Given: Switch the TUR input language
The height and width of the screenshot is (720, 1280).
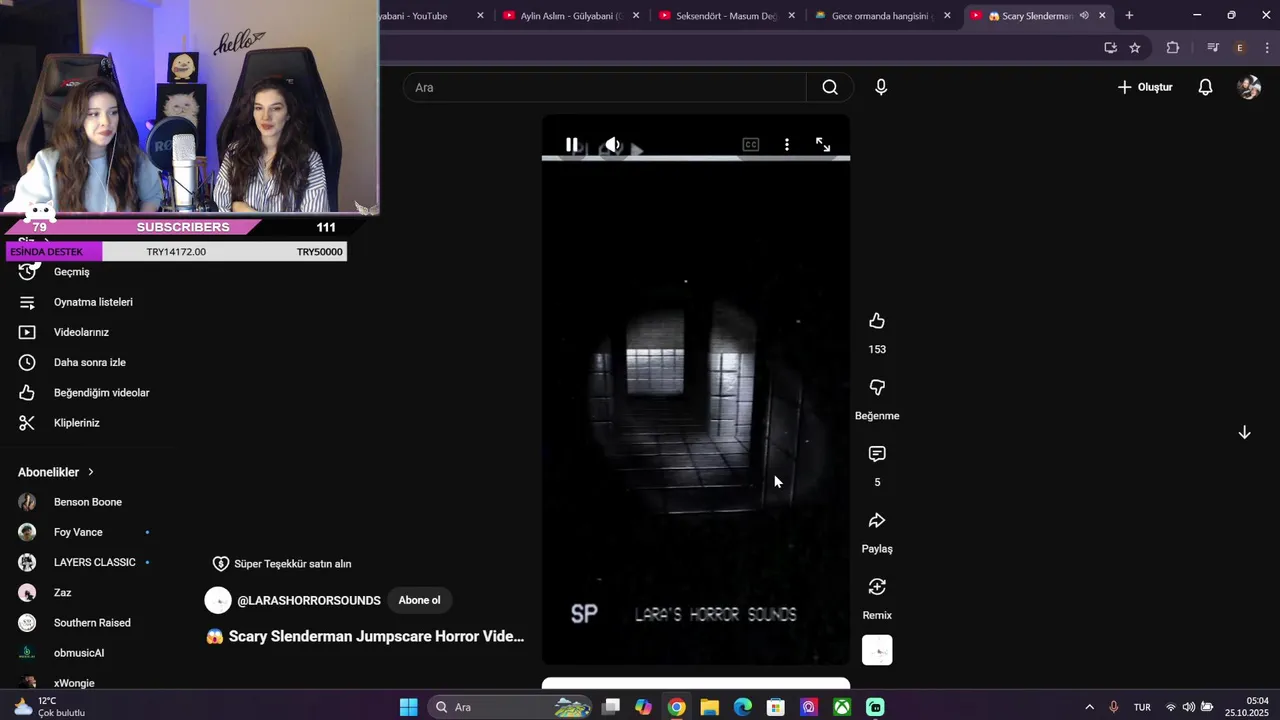Looking at the screenshot, I should pos(1142,707).
